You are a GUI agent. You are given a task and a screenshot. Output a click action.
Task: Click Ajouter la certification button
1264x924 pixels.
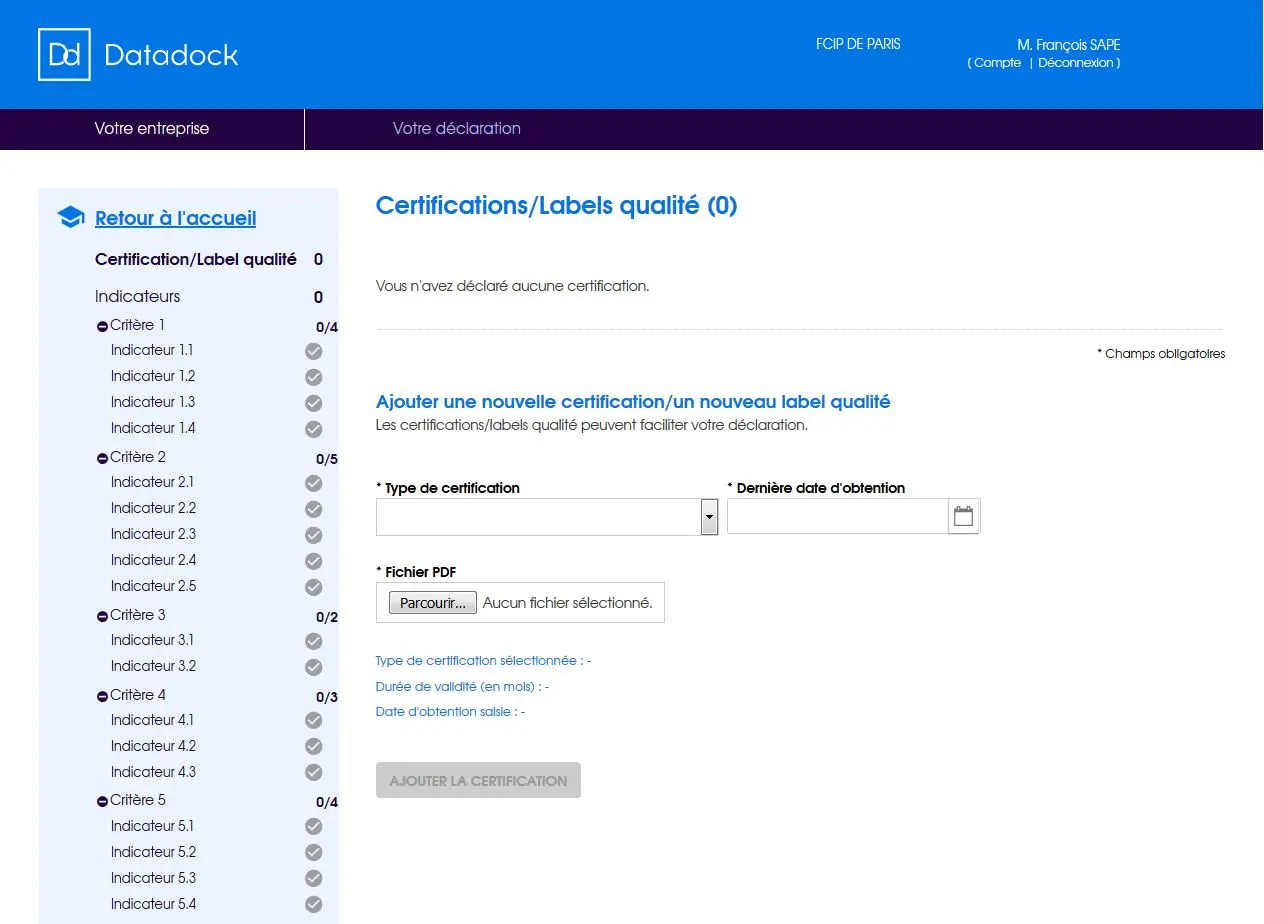pos(478,781)
